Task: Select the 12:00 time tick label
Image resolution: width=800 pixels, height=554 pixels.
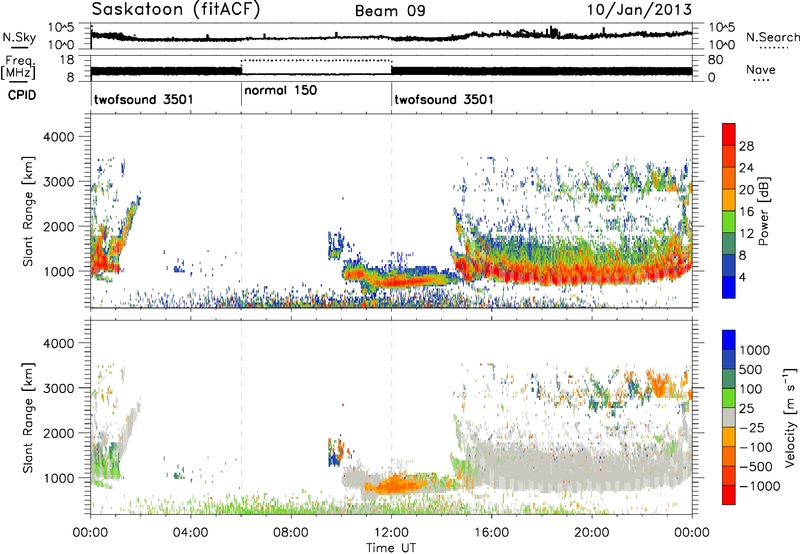Action: (391, 533)
